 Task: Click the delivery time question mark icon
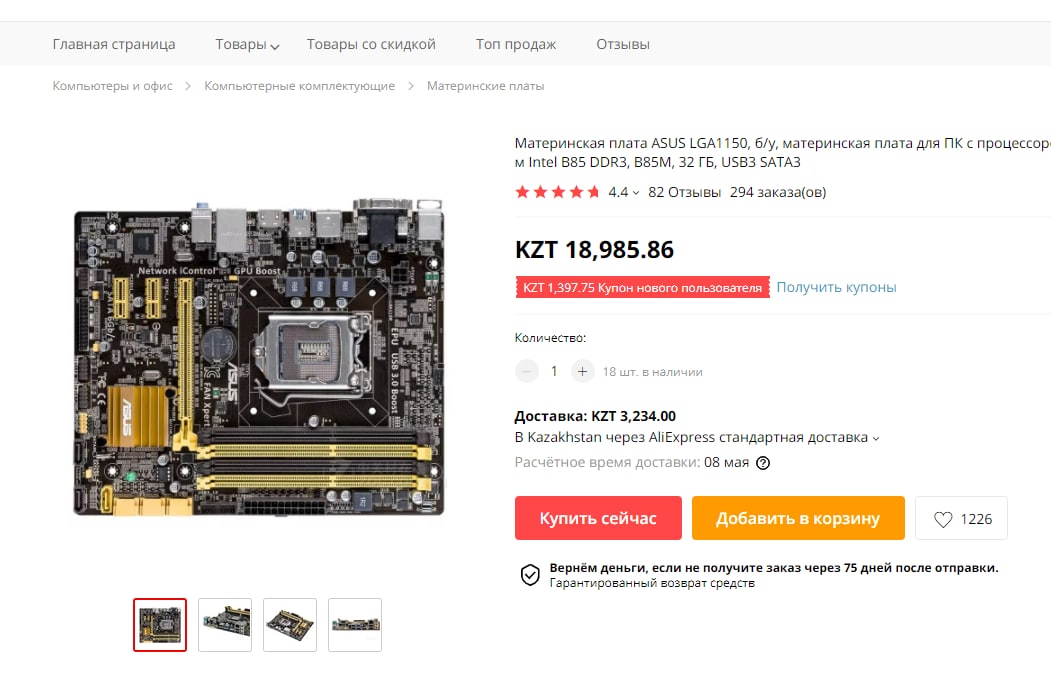click(763, 463)
